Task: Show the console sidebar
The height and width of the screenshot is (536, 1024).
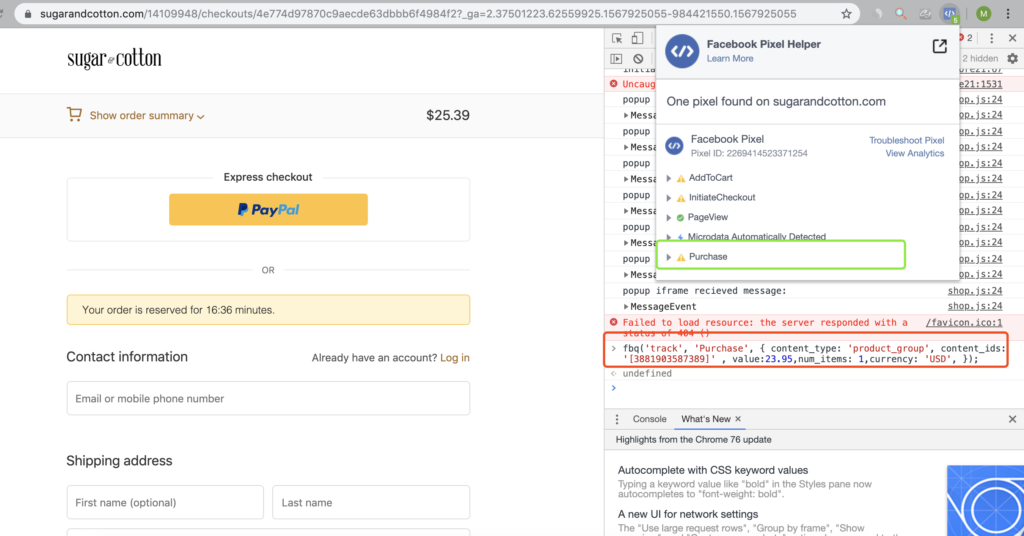Action: coord(616,59)
